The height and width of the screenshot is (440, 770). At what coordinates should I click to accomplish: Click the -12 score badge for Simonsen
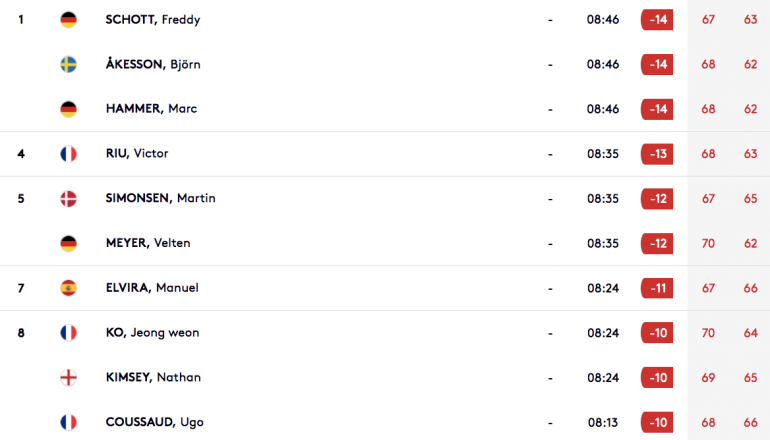657,198
